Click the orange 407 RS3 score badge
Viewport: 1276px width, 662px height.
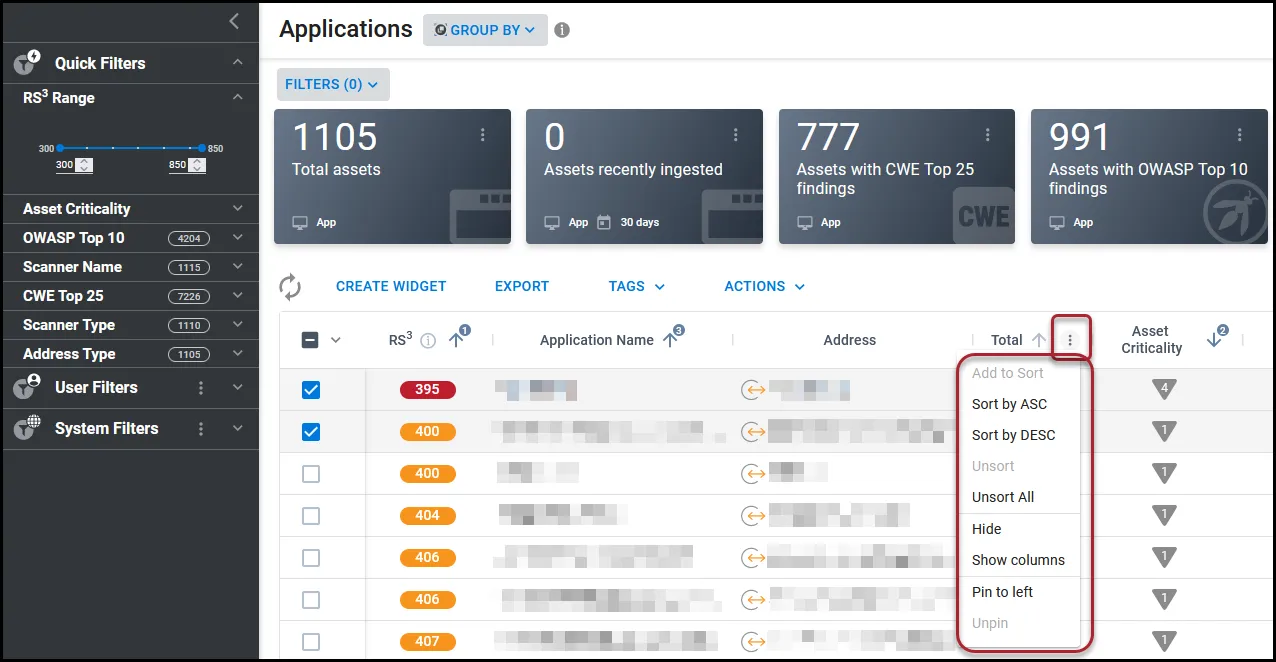(427, 642)
